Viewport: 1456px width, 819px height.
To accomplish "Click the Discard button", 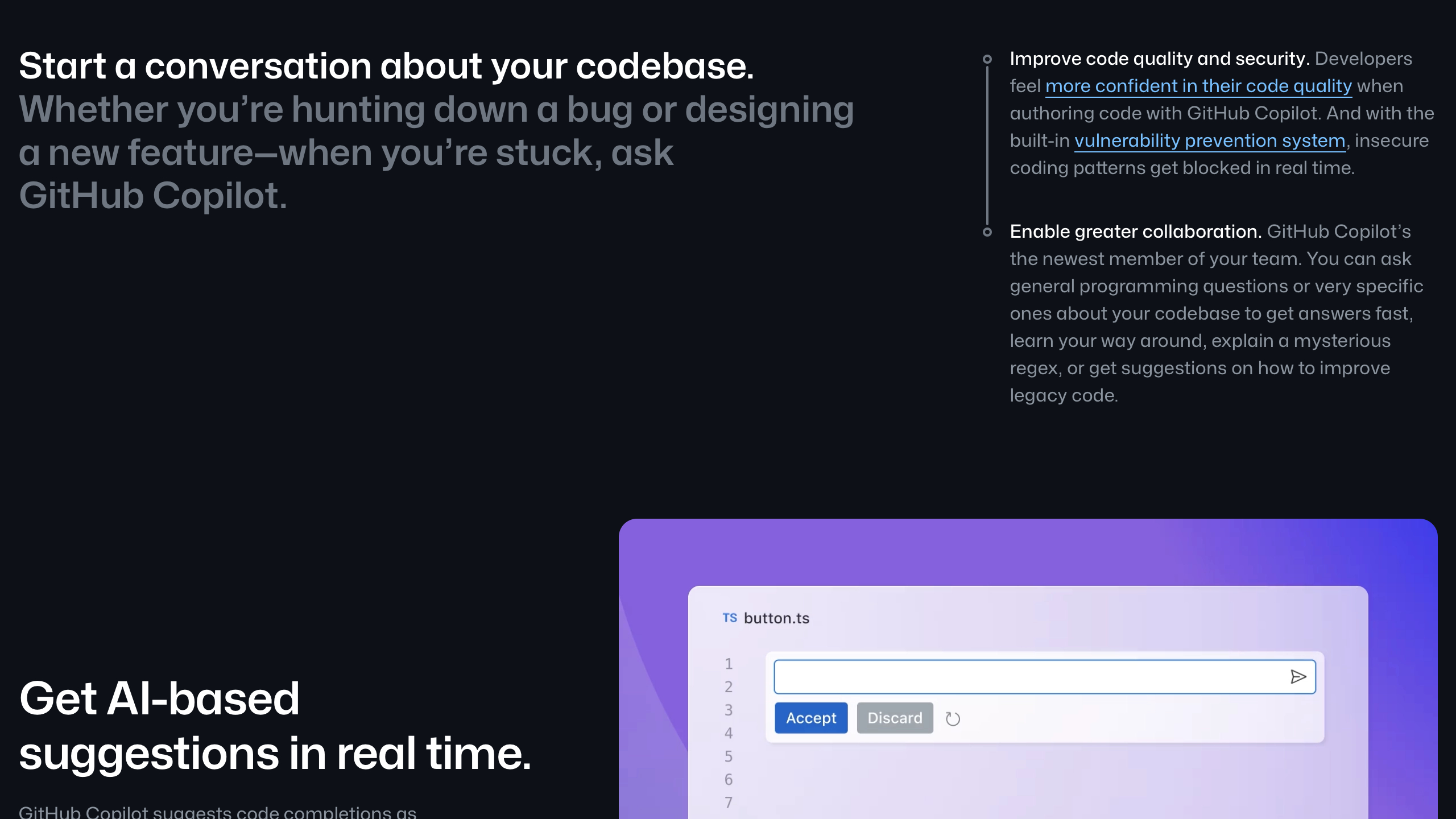I will [895, 718].
